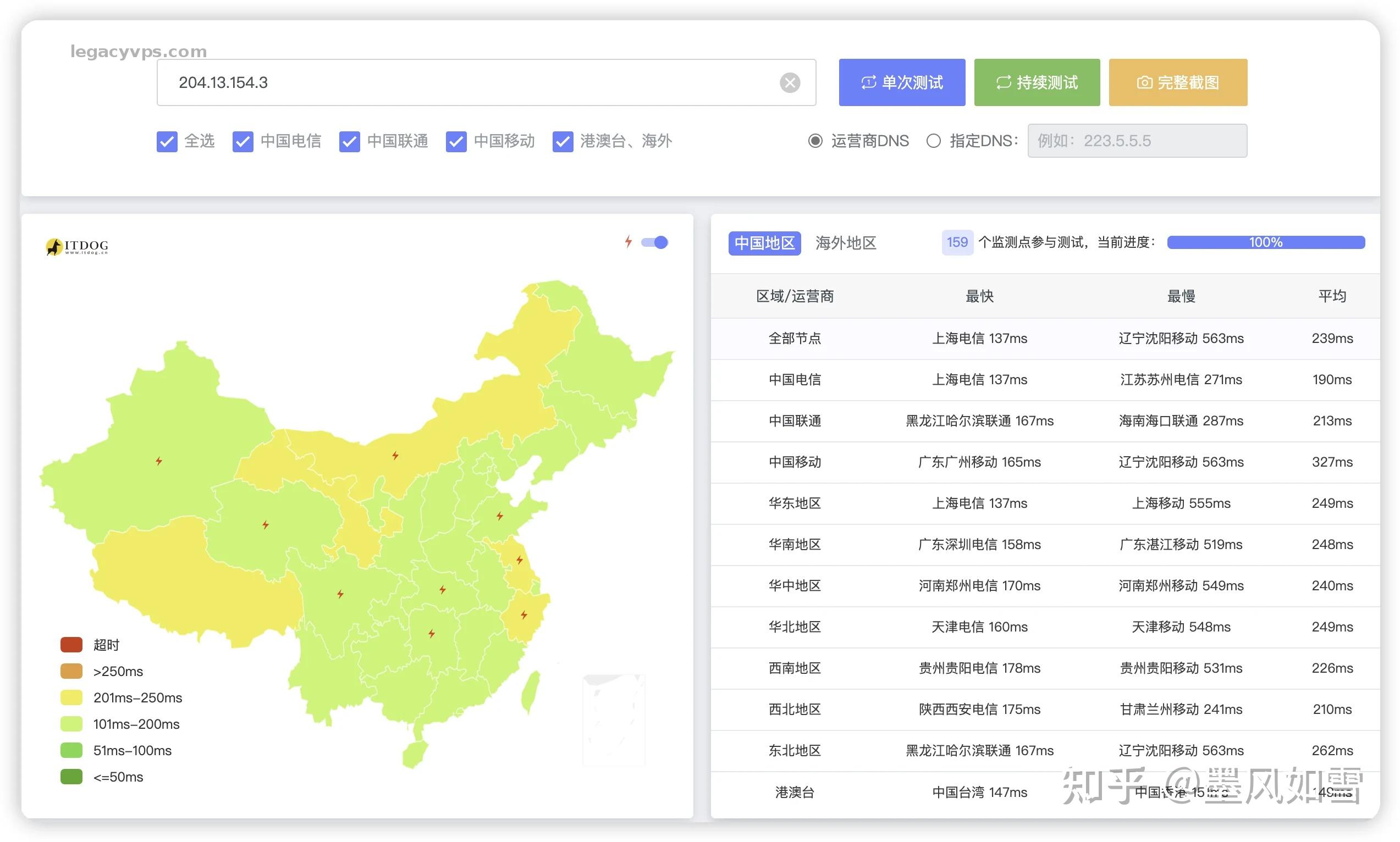Viewport: 1400px width, 842px height.
Task: Select the 中国移动 table row label
Action: pyautogui.click(x=795, y=462)
